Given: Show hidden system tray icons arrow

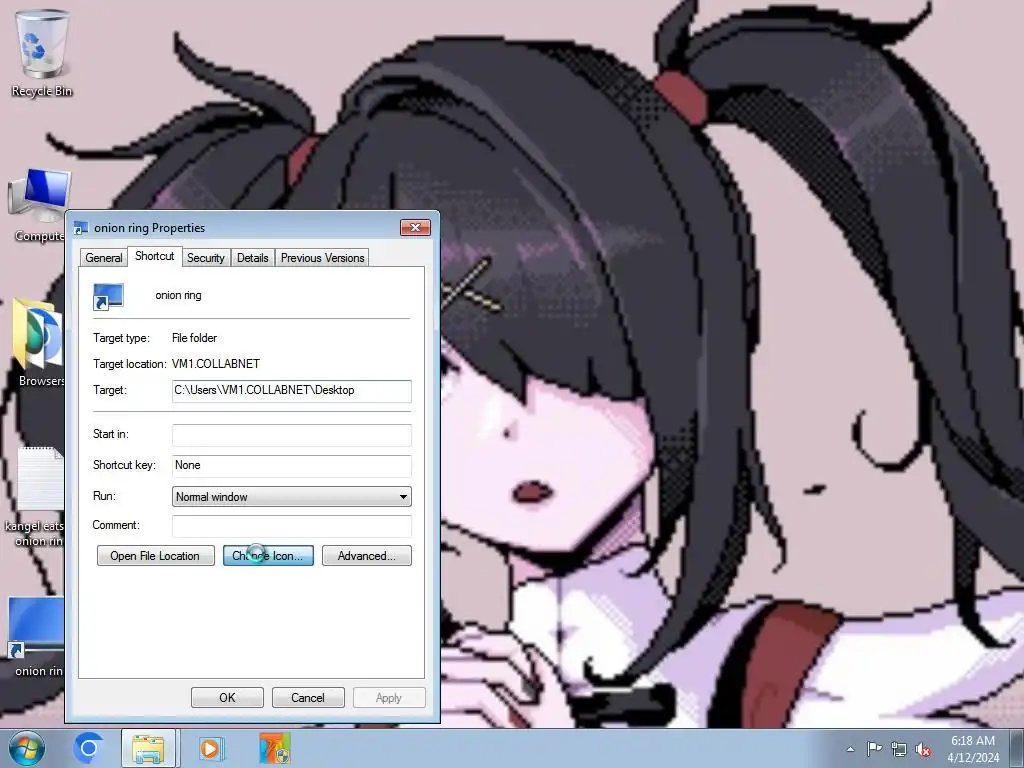Looking at the screenshot, I should (x=850, y=749).
